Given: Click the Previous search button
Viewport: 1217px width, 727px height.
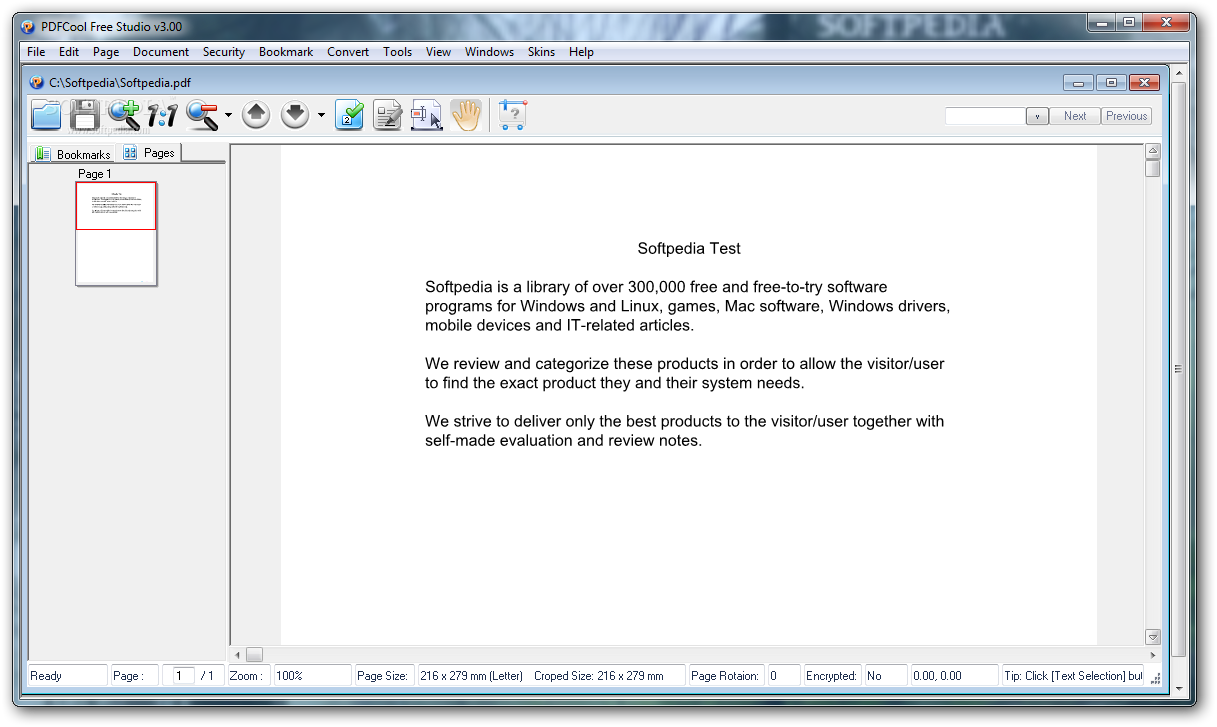Looking at the screenshot, I should [1127, 116].
